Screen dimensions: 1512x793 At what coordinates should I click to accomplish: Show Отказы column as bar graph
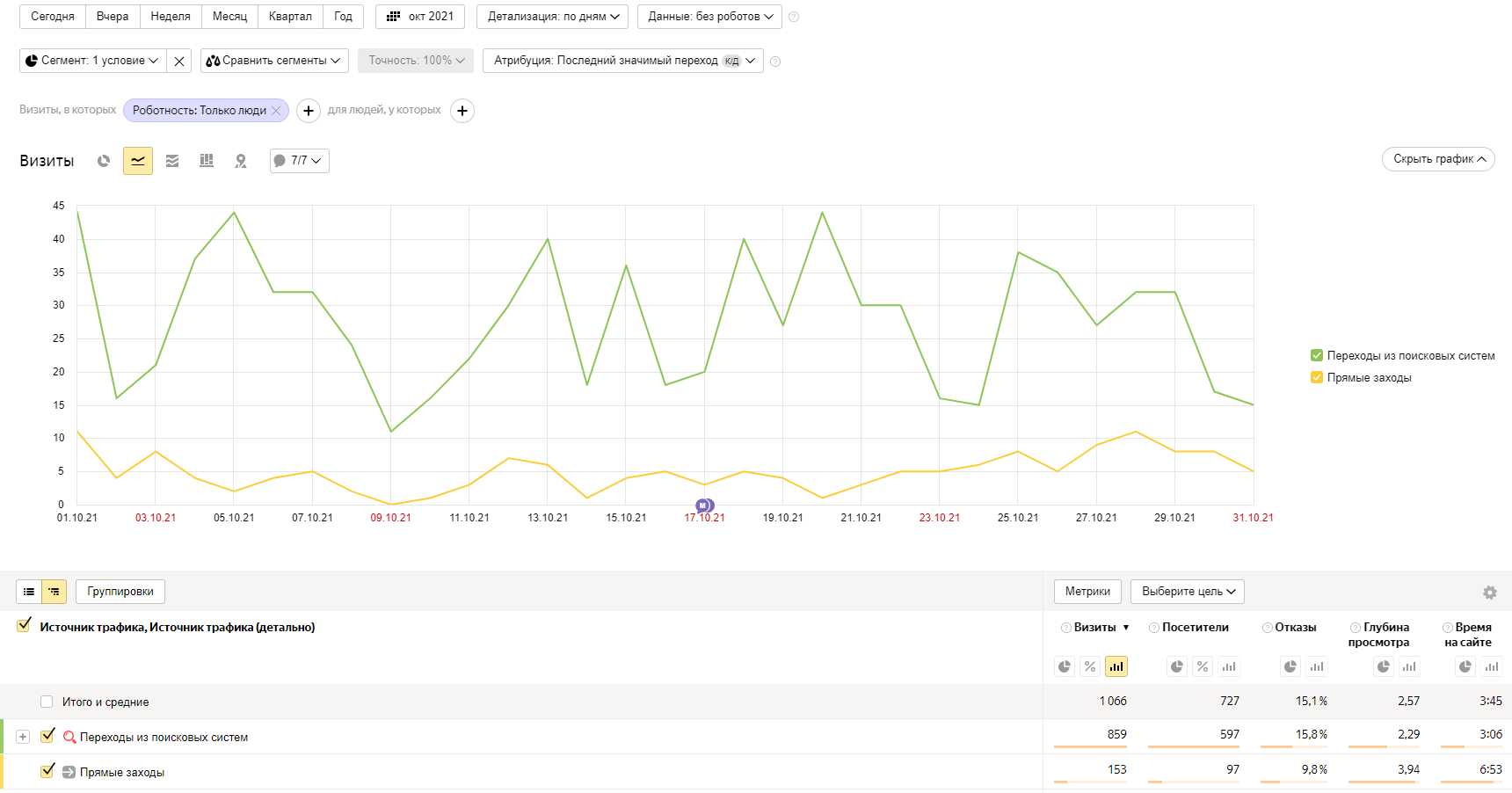1317,666
